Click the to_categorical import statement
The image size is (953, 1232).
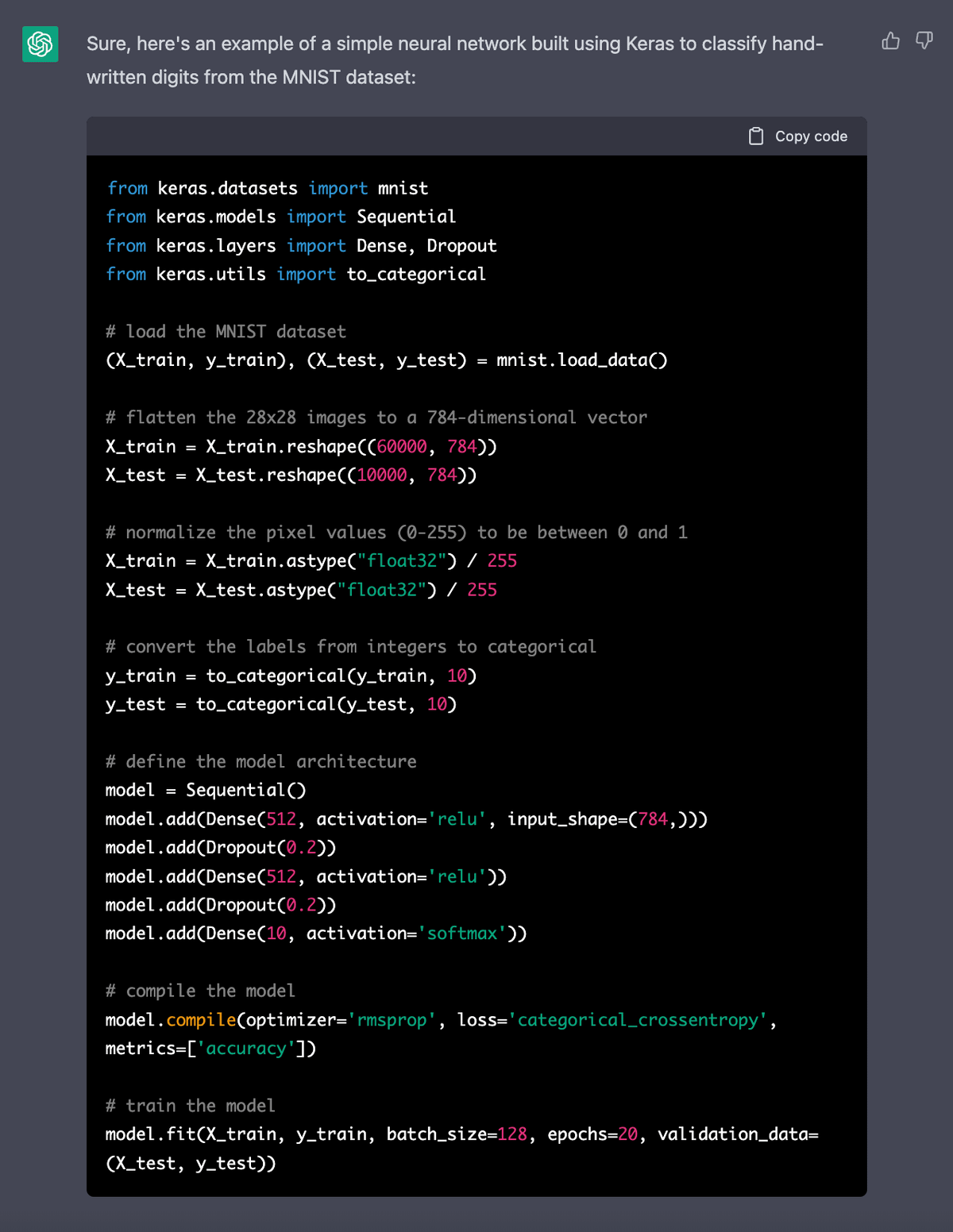coord(295,274)
